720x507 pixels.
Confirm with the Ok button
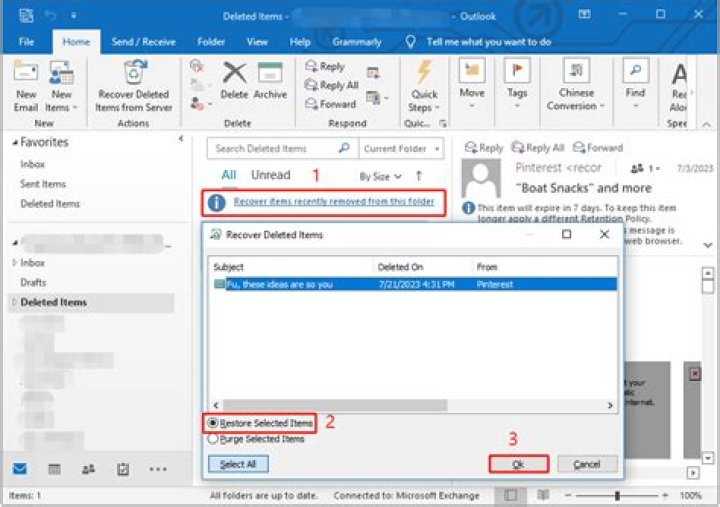(x=518, y=464)
